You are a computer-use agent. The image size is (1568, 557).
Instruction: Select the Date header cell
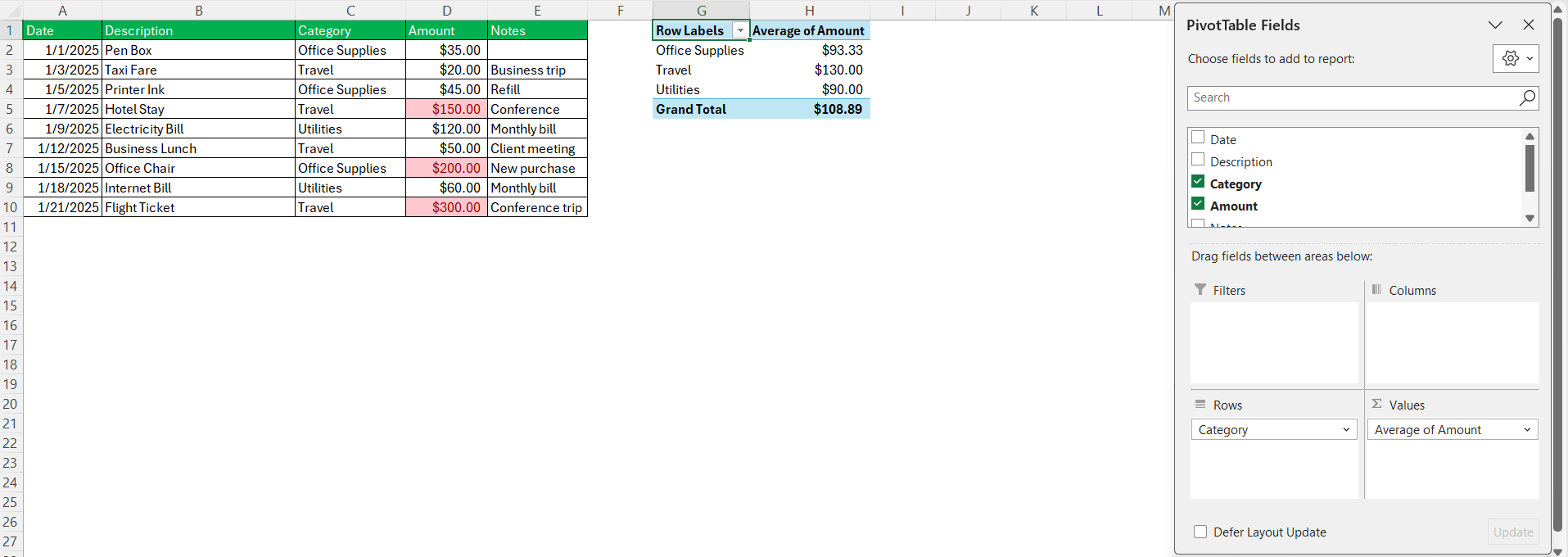(x=62, y=30)
